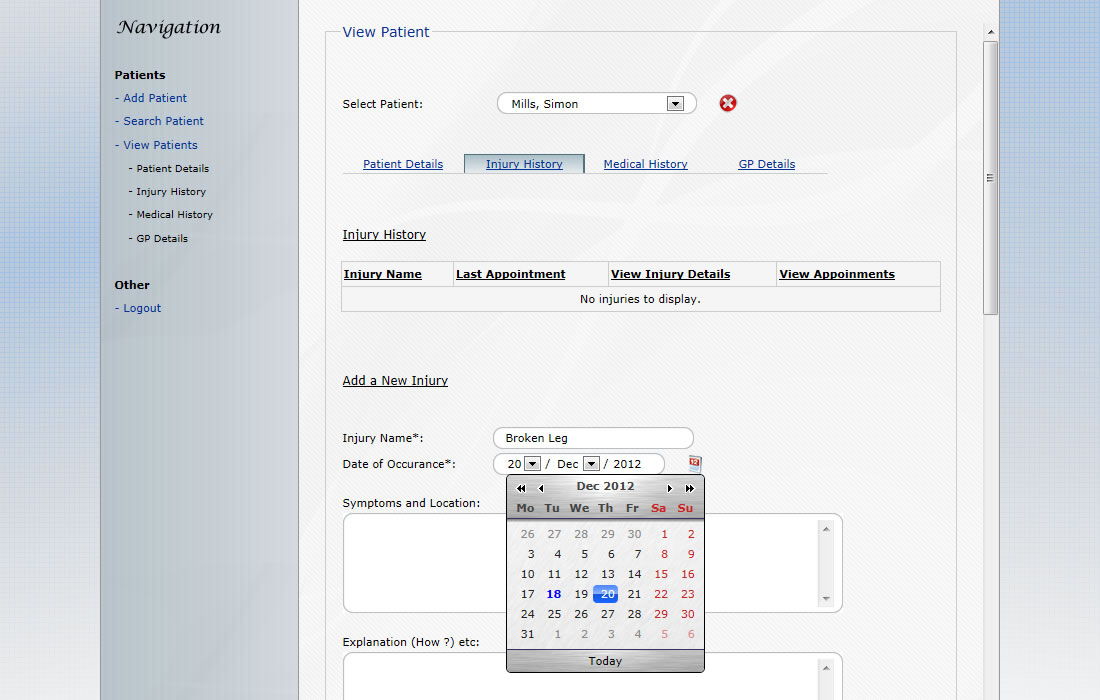Click the Logout link
This screenshot has height=700, width=1100.
(142, 308)
